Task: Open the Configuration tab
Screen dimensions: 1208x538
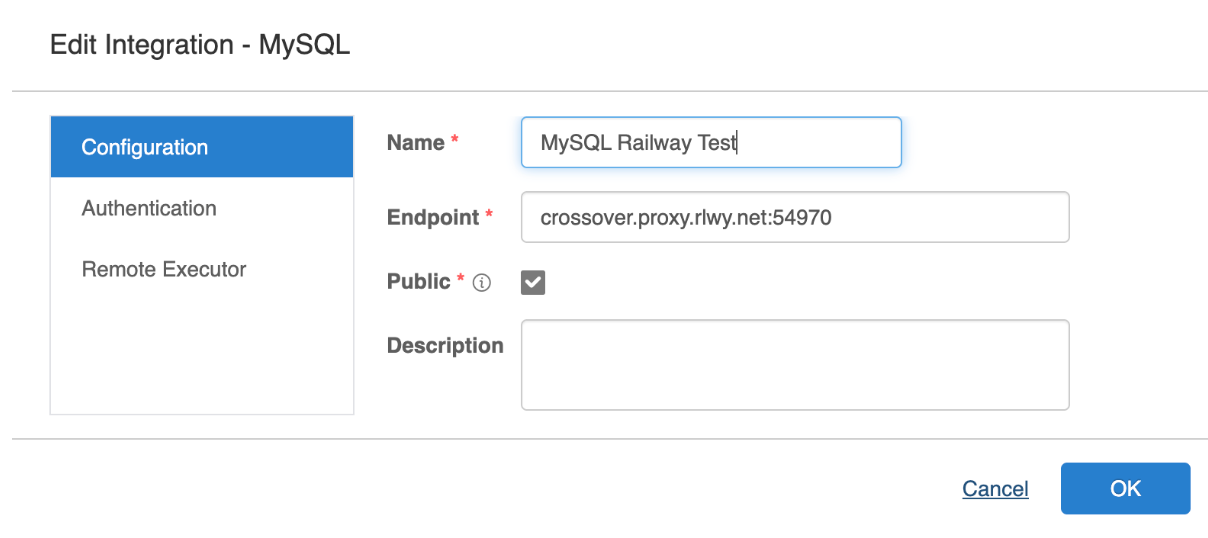Action: coord(202,147)
